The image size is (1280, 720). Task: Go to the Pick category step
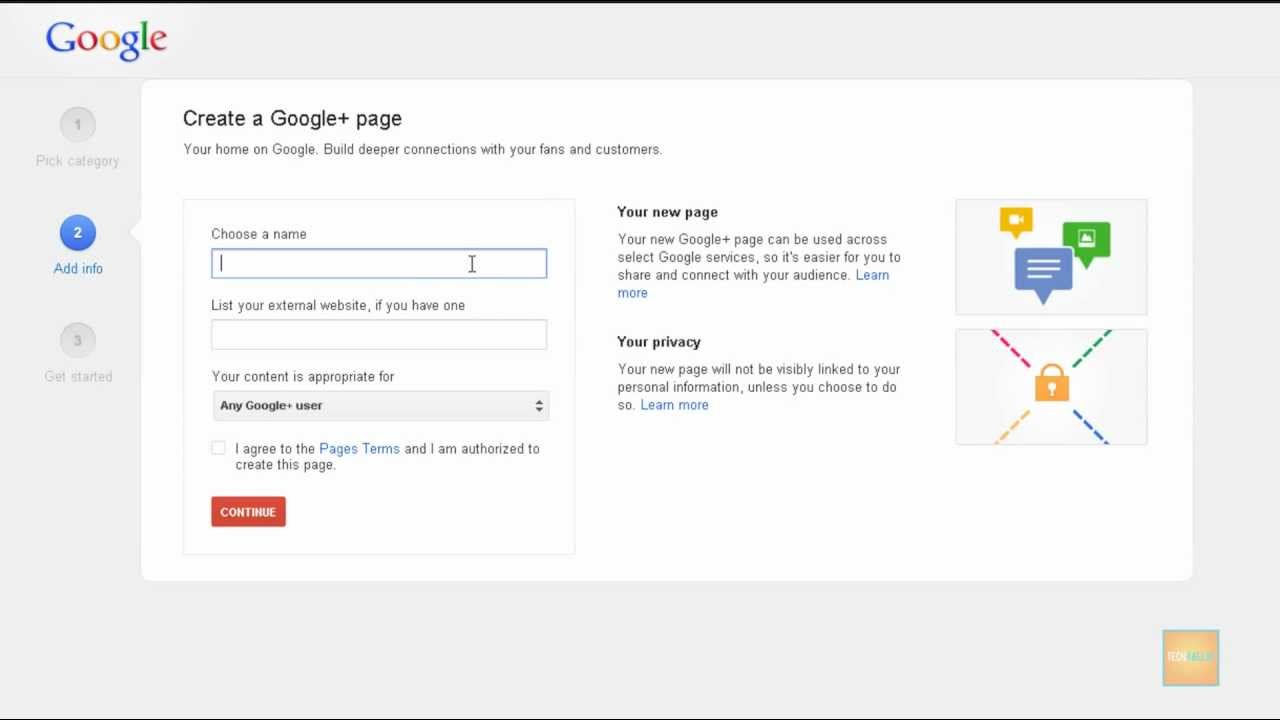[x=77, y=161]
